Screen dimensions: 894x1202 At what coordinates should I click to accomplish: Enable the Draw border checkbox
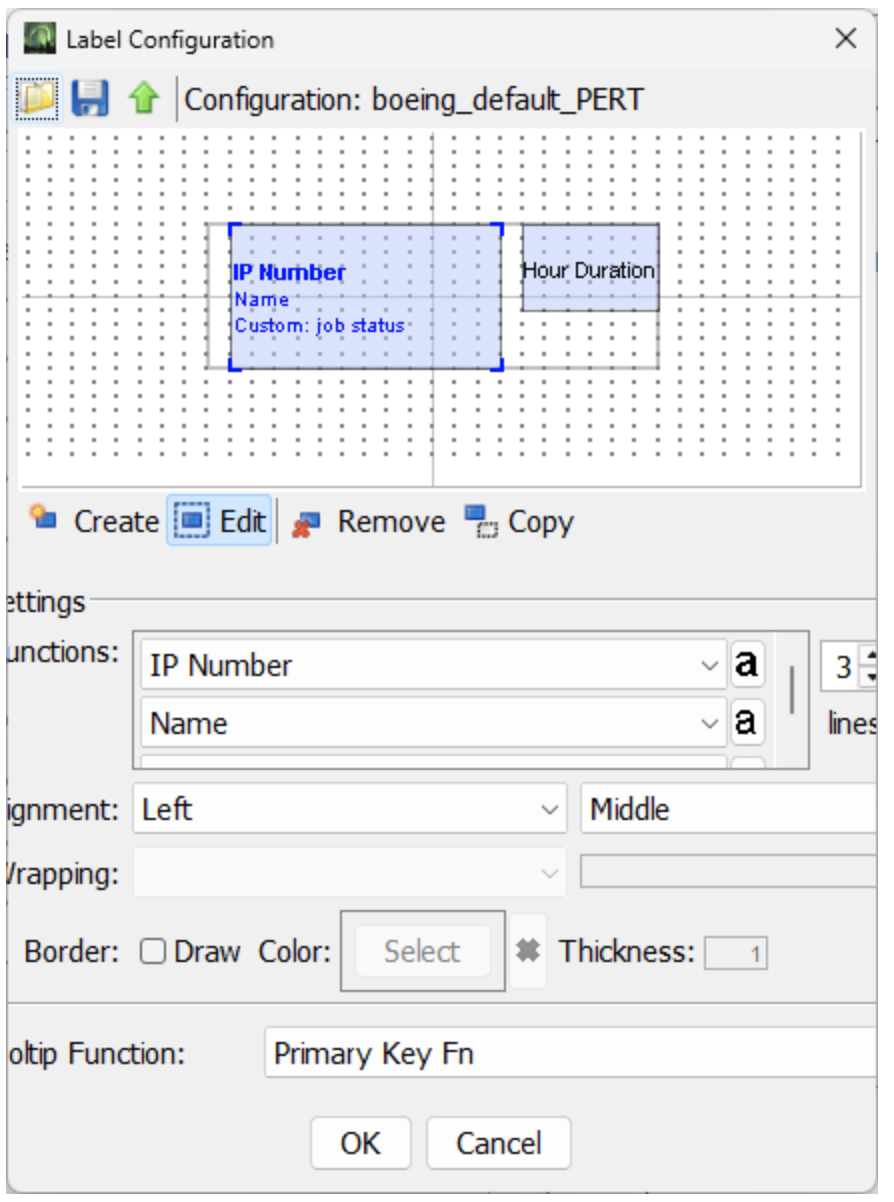tap(153, 952)
